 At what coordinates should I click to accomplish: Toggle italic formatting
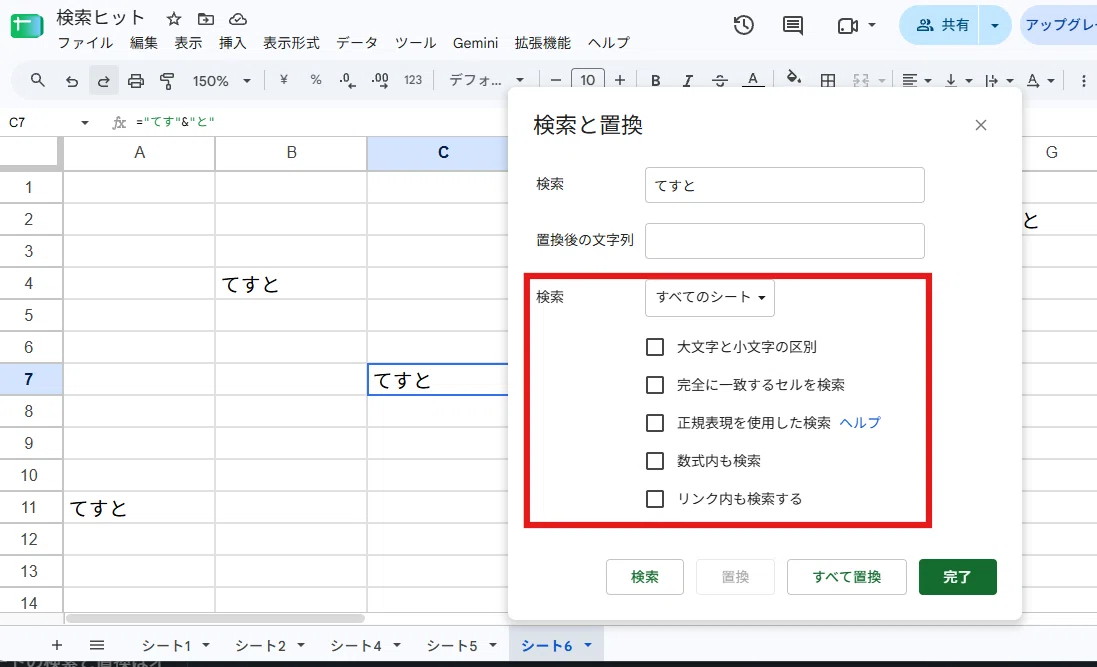(688, 80)
